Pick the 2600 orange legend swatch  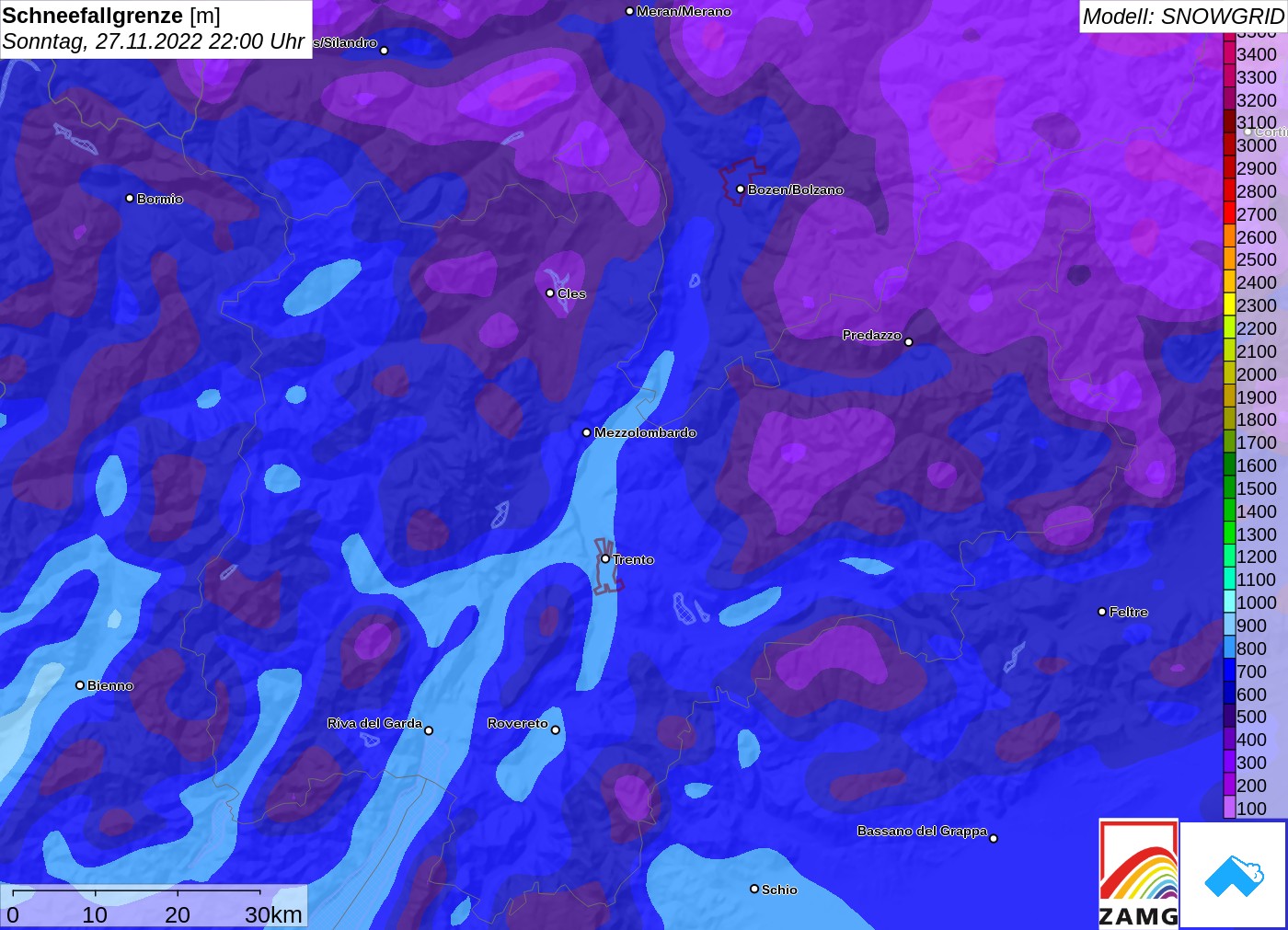(x=1229, y=236)
